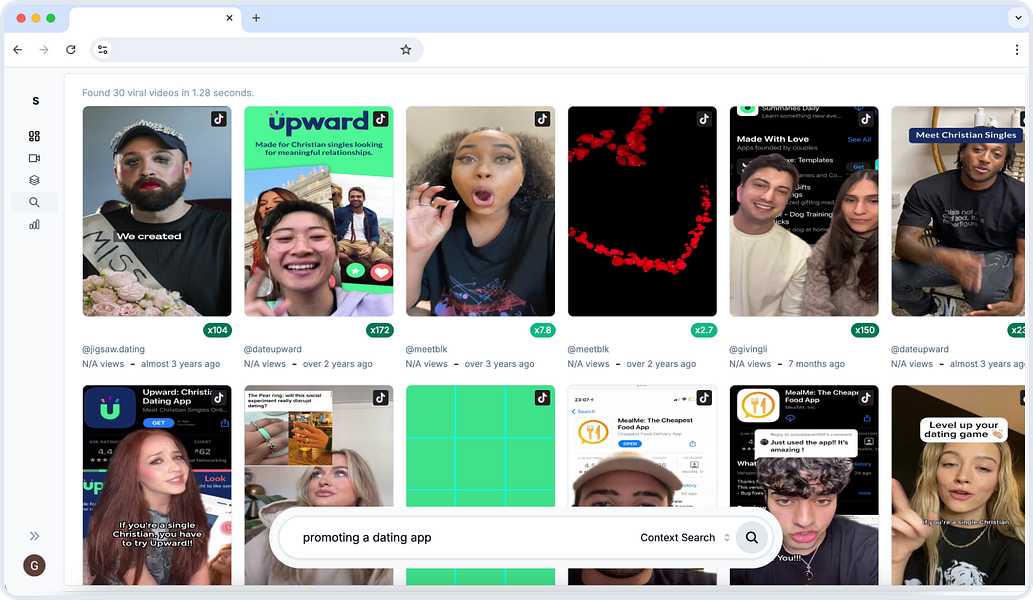Open the upward Christian singles thumbnail
The width and height of the screenshot is (1033, 600).
(319, 211)
